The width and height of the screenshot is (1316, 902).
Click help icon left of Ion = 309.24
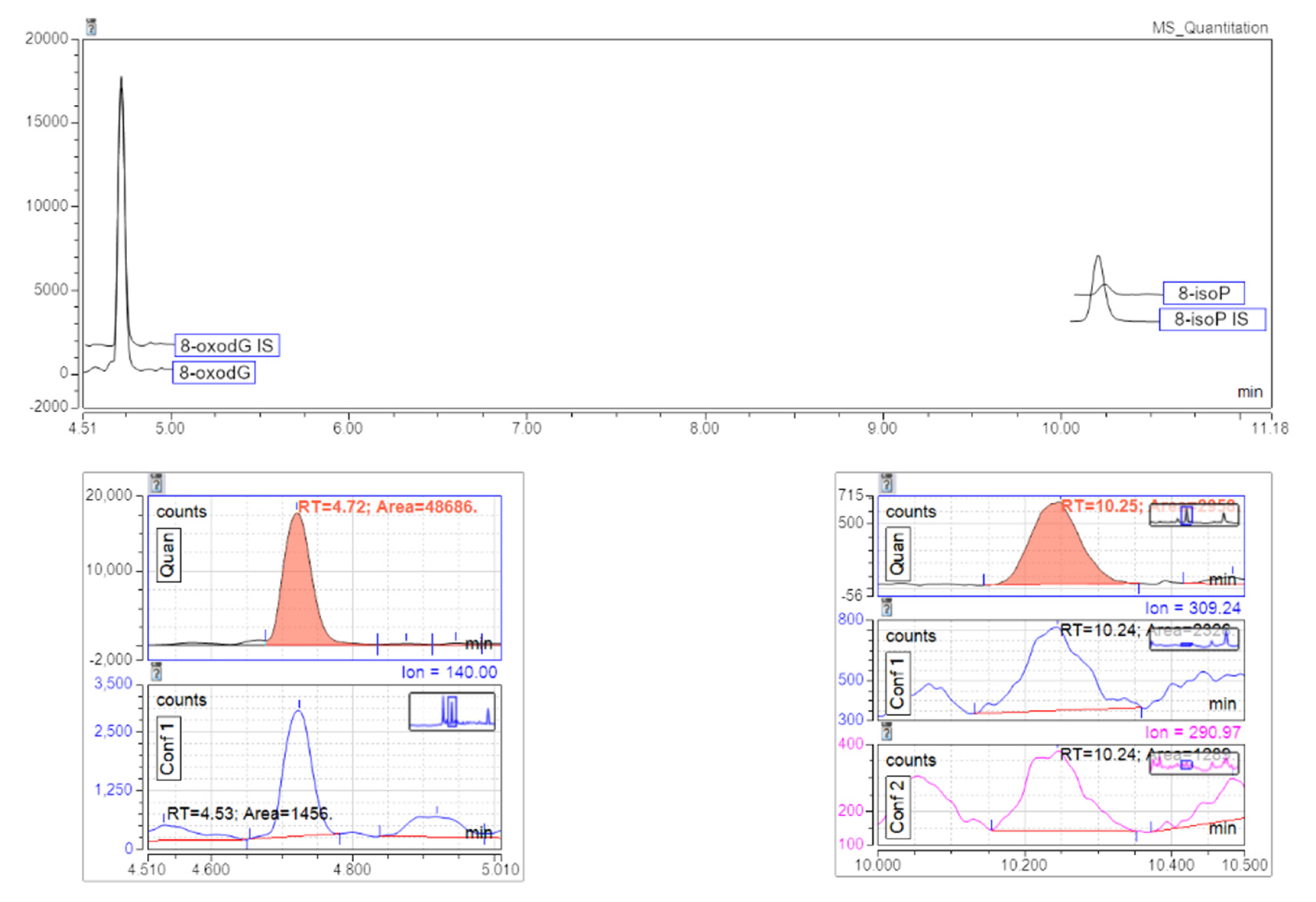(x=887, y=608)
